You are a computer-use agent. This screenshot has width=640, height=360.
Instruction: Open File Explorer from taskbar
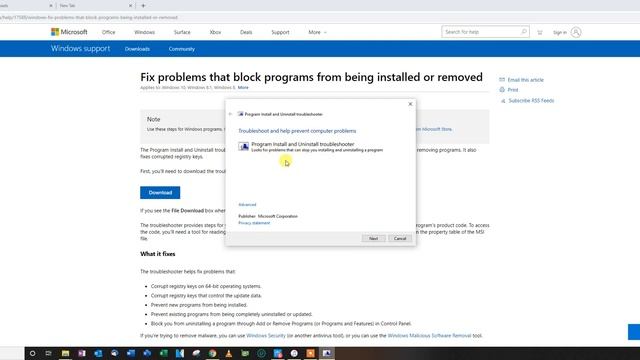(65, 353)
